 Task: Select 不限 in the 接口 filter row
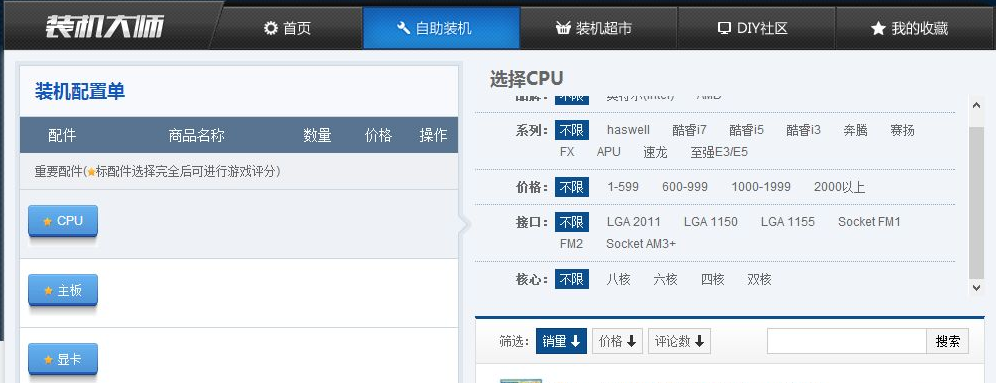click(572, 222)
